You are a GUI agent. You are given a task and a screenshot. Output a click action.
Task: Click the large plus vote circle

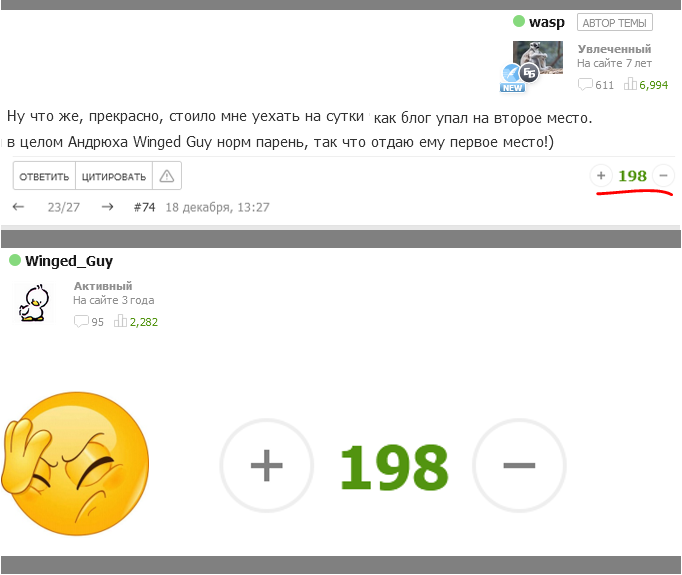(267, 465)
